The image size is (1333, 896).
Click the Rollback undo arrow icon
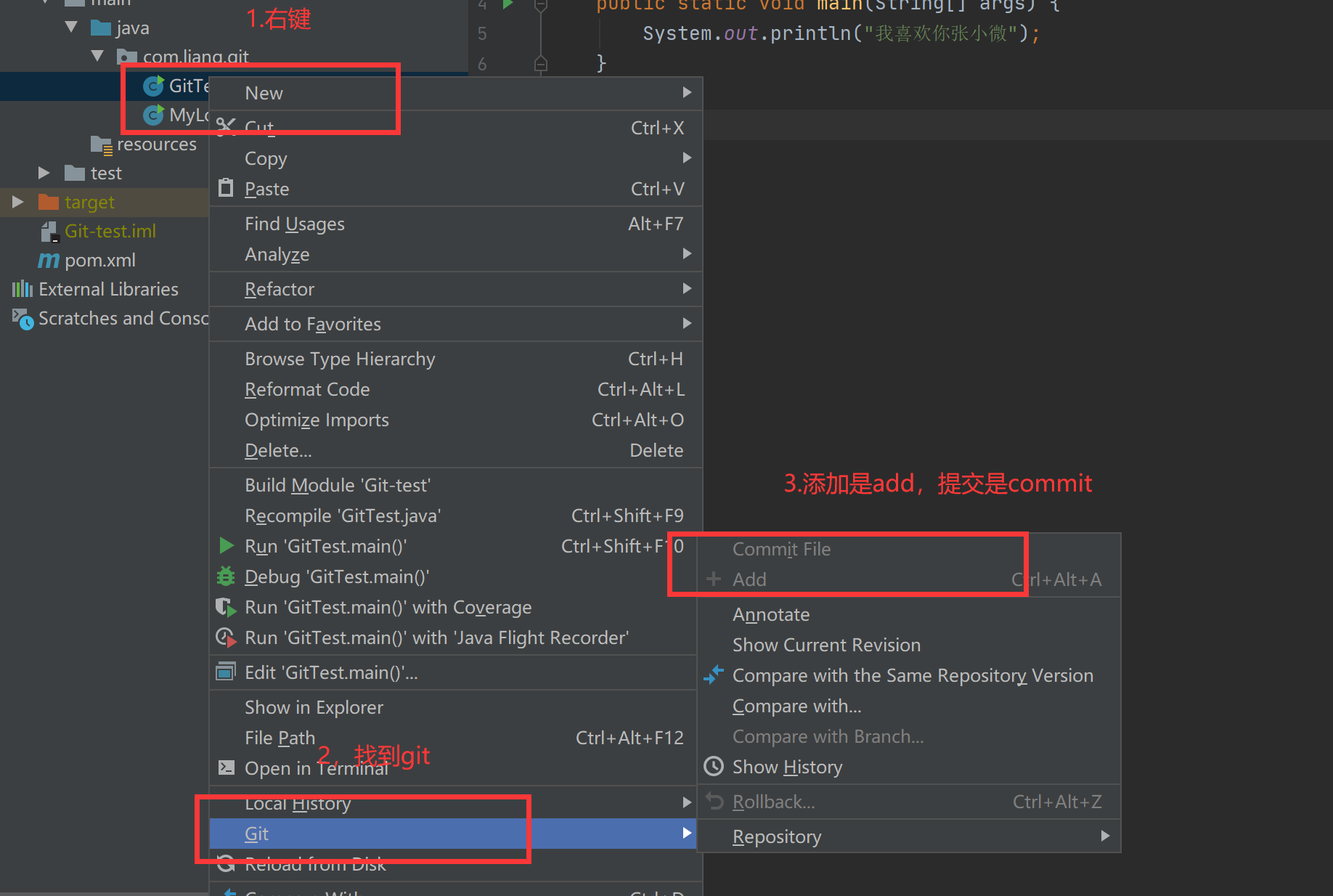(x=714, y=801)
